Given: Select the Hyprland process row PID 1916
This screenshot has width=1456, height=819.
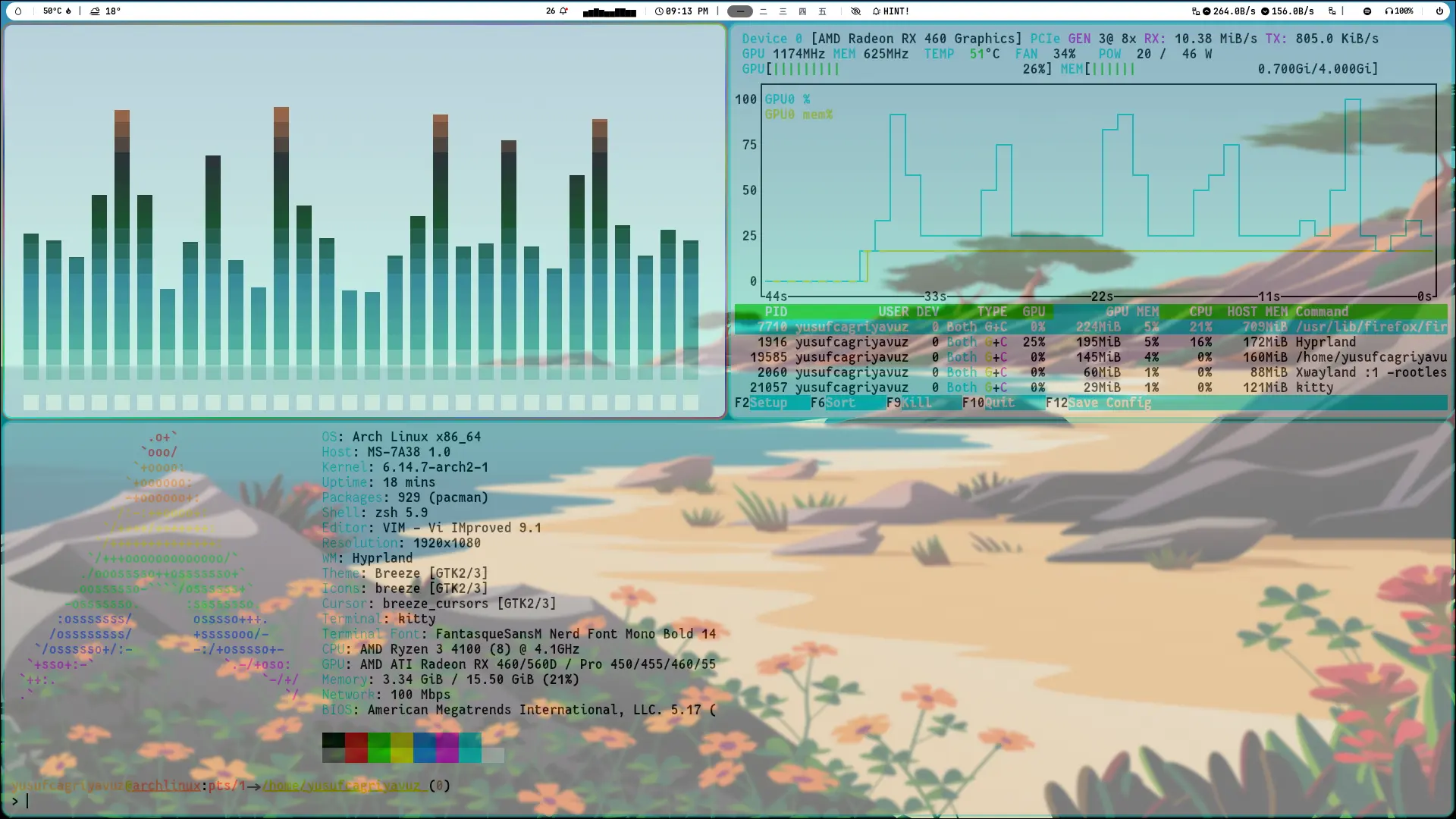Looking at the screenshot, I should [1090, 342].
